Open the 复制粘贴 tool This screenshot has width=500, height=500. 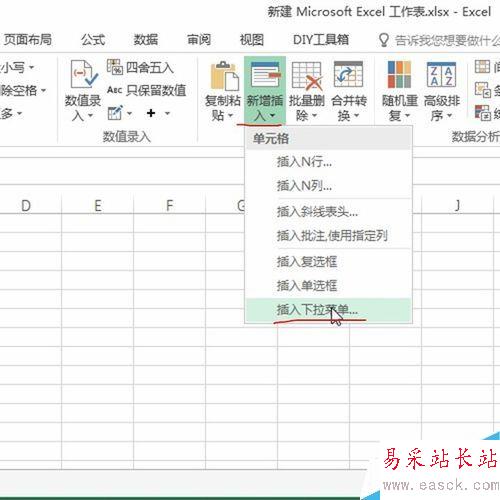pos(222,92)
